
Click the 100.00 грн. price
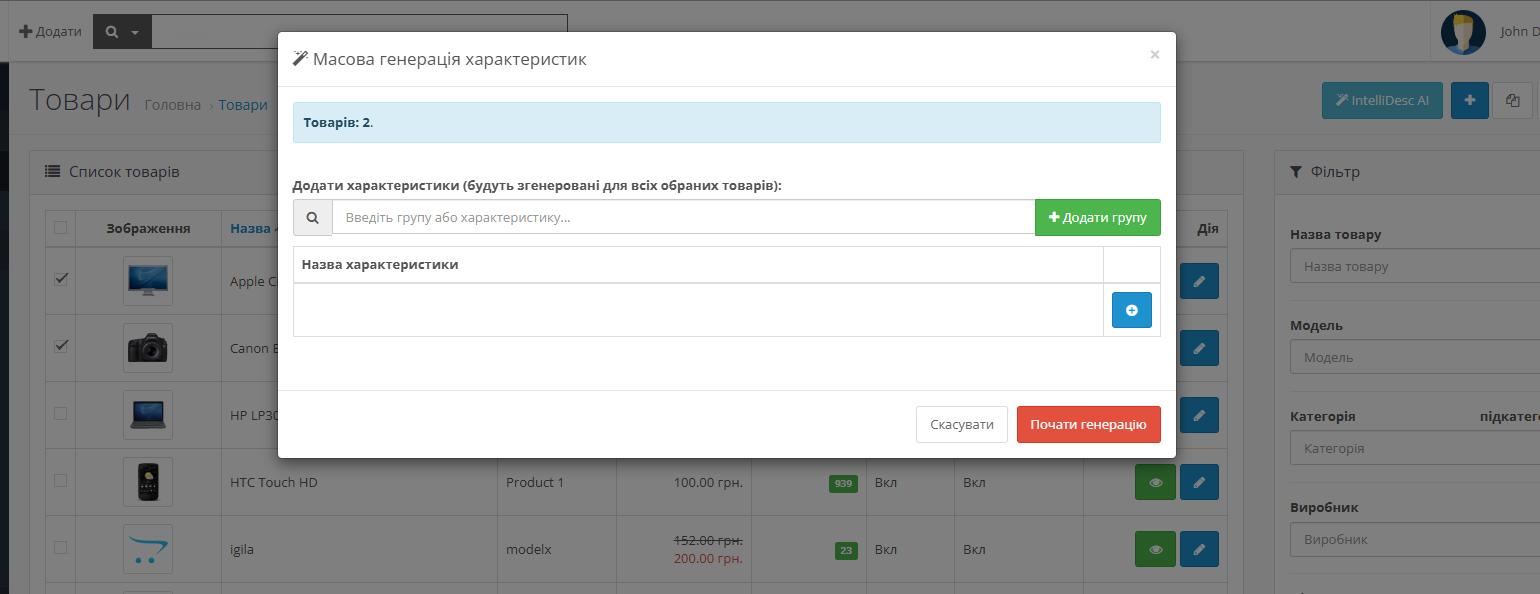(708, 482)
